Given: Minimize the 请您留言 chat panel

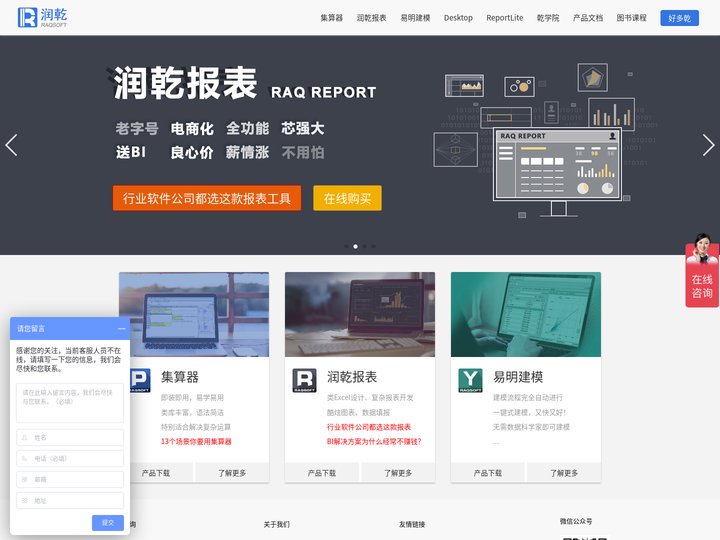Looking at the screenshot, I should (x=121, y=329).
